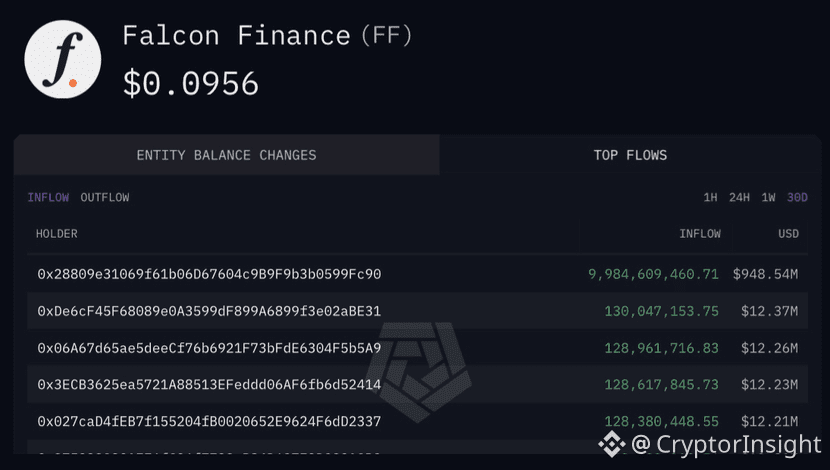Open the Top Flows tab
830x470 pixels.
point(630,155)
